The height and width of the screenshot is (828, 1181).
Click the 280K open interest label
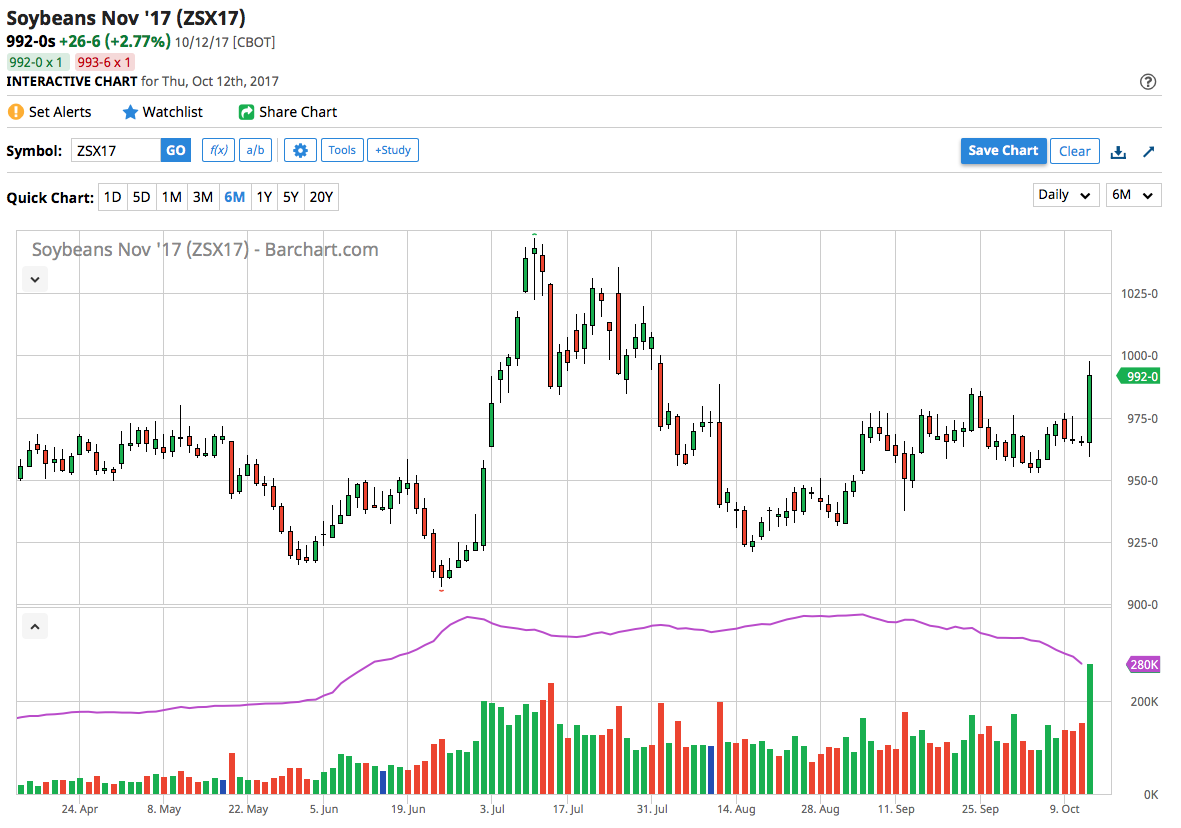pos(1143,665)
